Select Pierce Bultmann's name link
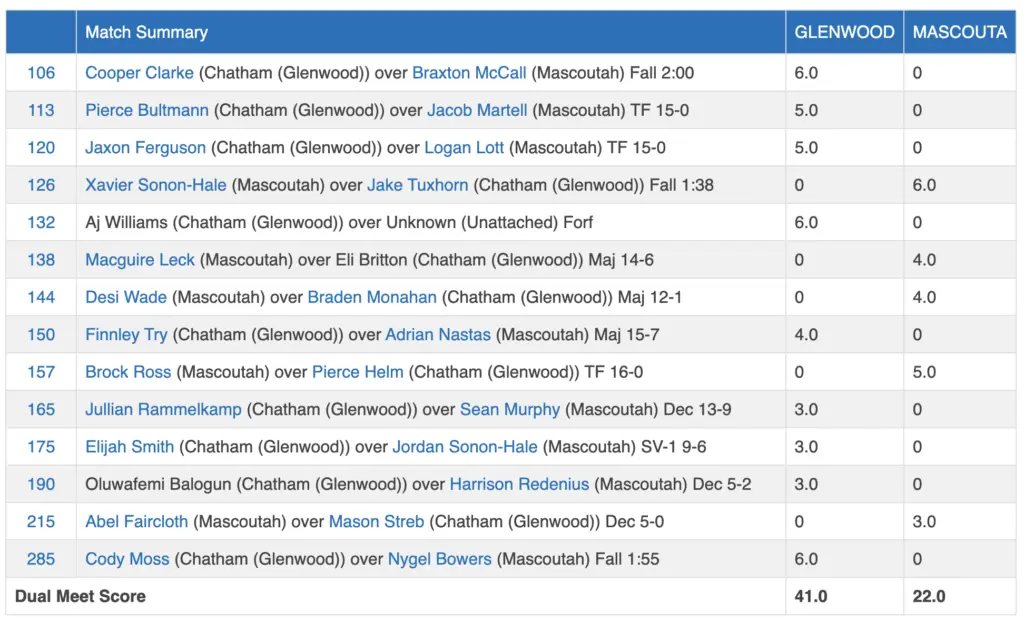This screenshot has height=631, width=1024. [147, 110]
